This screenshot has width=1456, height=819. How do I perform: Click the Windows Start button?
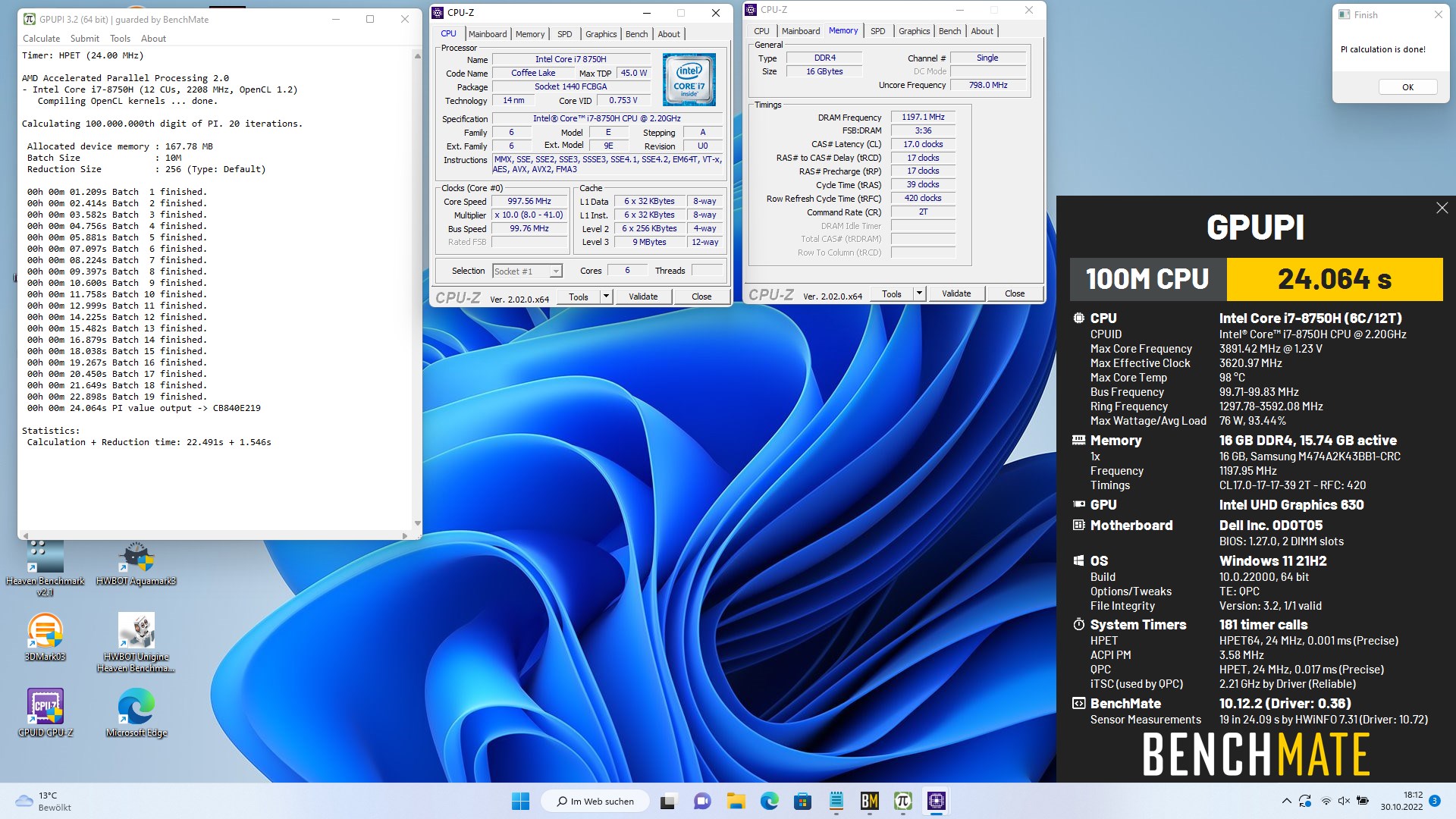pos(520,801)
